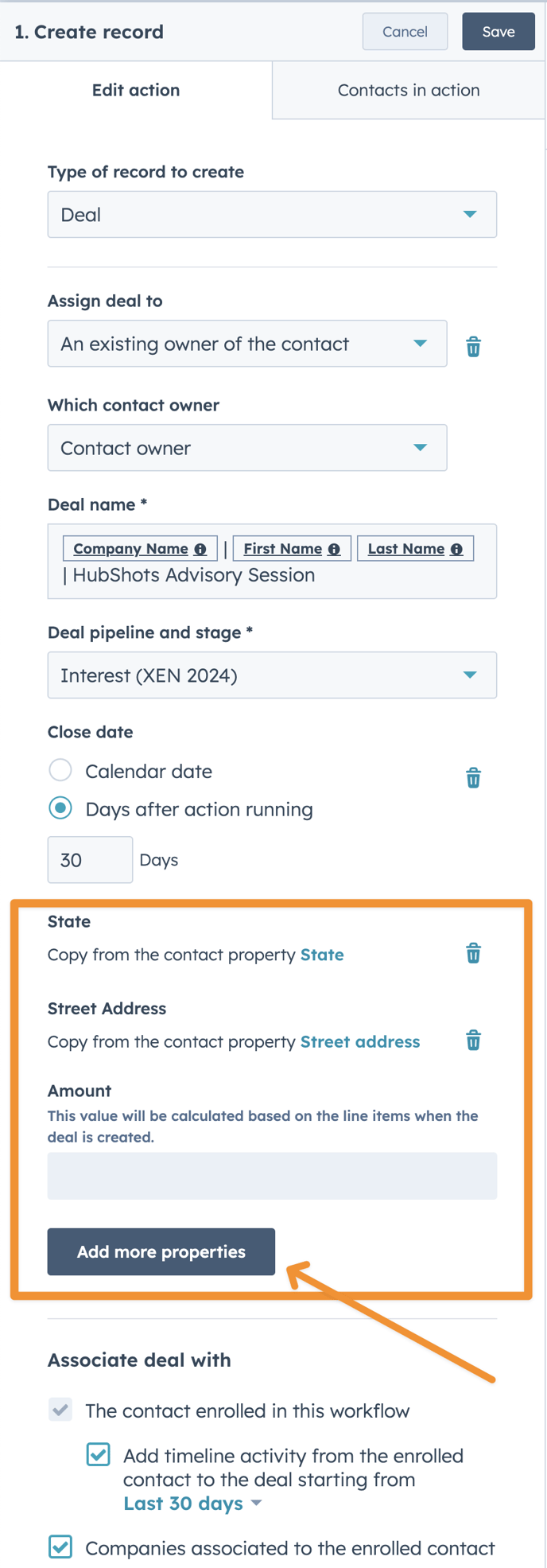The width and height of the screenshot is (547, 1568).
Task: Delete the Assign deal to setting
Action: [473, 346]
